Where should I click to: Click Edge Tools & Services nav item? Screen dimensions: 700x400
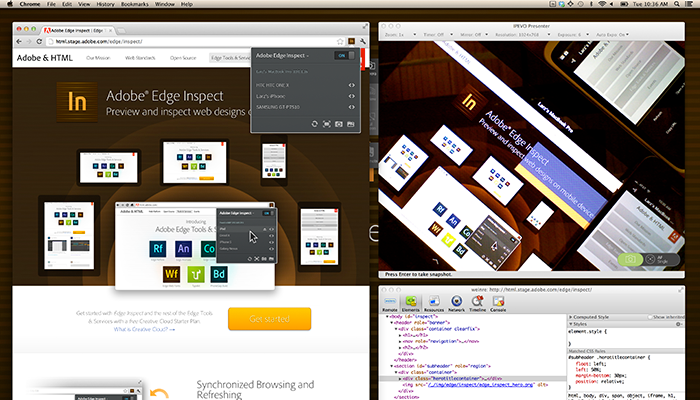230,58
